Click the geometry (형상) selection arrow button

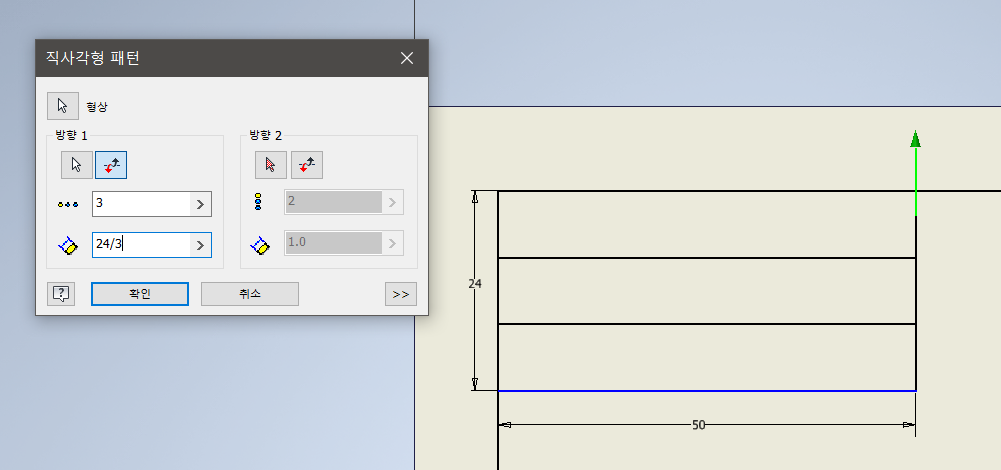tap(63, 105)
